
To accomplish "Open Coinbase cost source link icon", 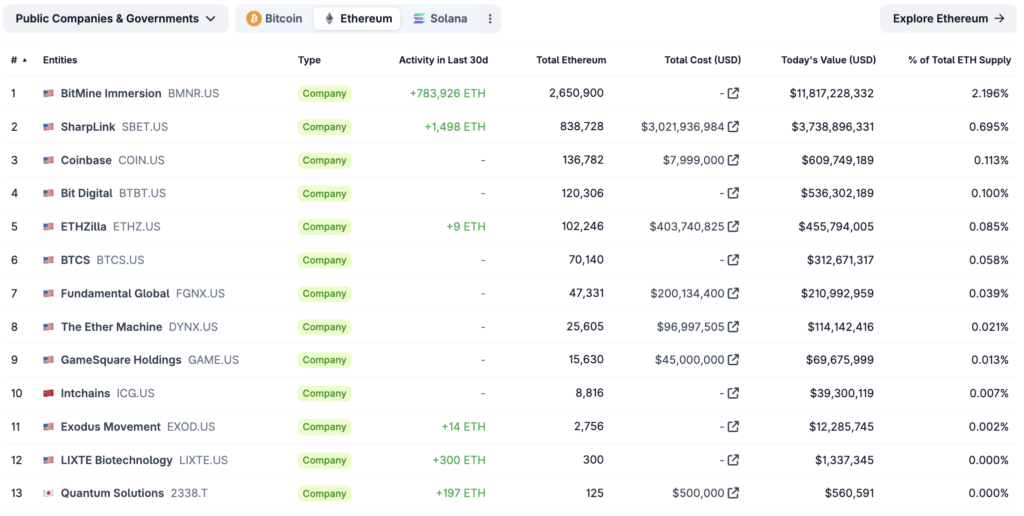I will (x=733, y=160).
